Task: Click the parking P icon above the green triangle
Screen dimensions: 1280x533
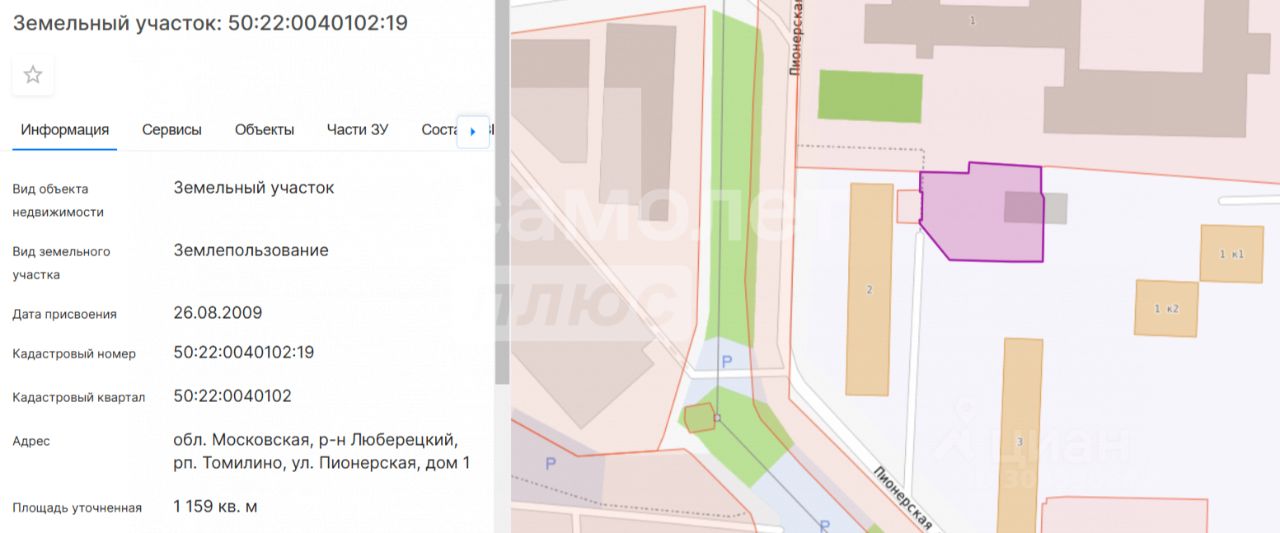Action: point(727,361)
